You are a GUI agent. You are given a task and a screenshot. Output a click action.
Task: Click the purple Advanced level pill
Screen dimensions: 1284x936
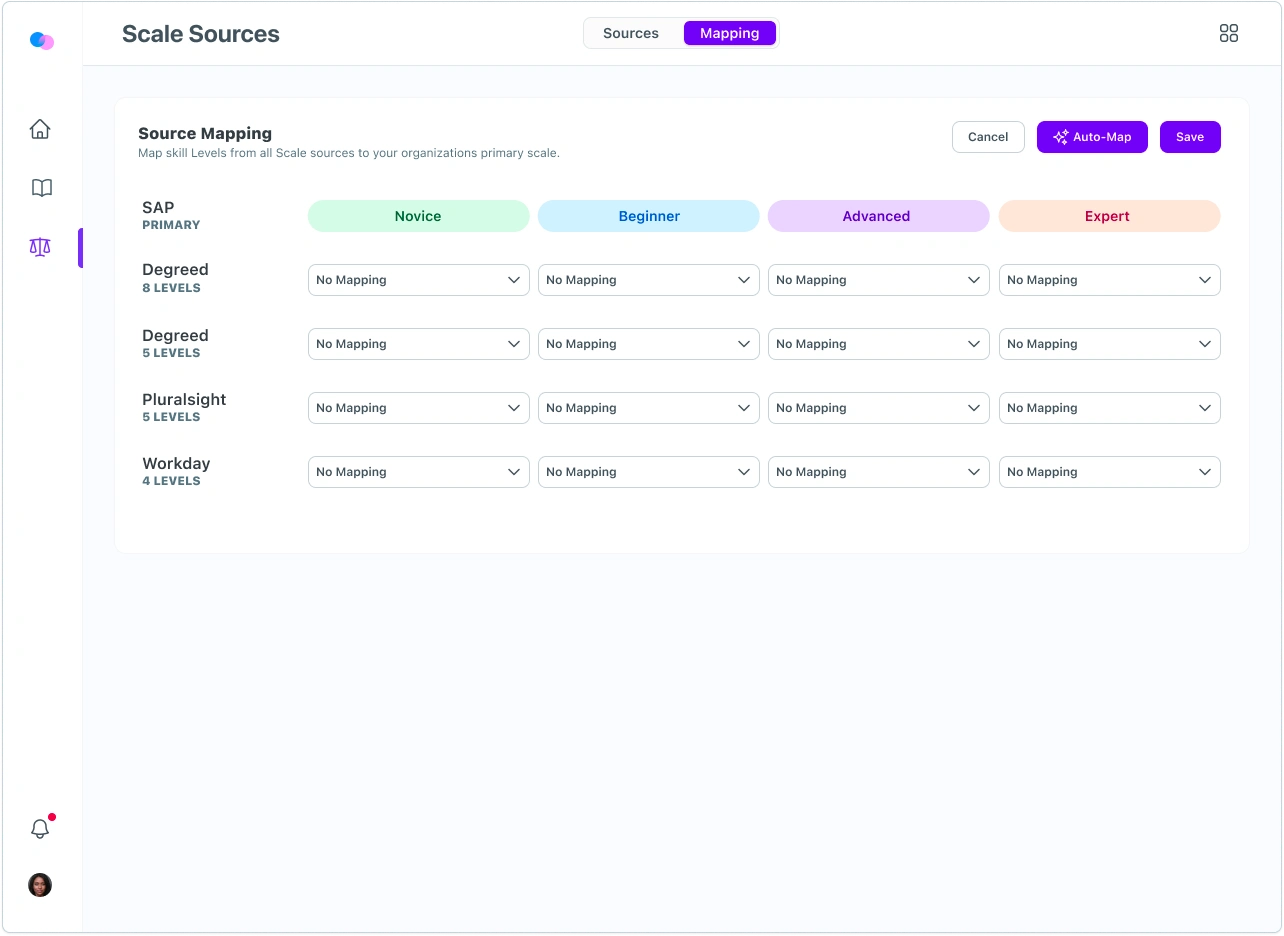pos(878,216)
